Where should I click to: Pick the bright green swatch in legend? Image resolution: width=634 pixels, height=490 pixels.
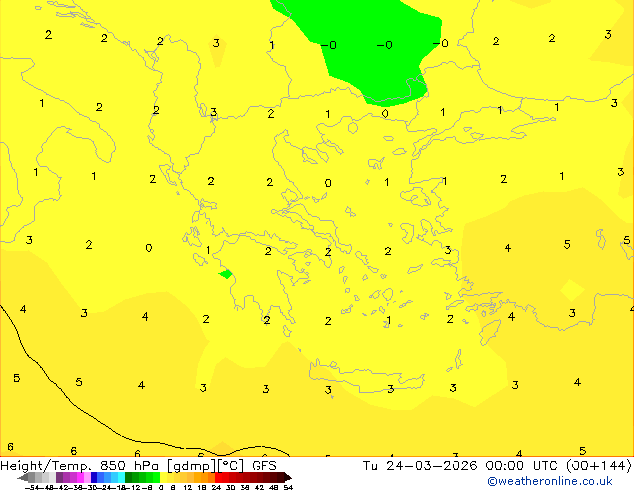point(156,477)
